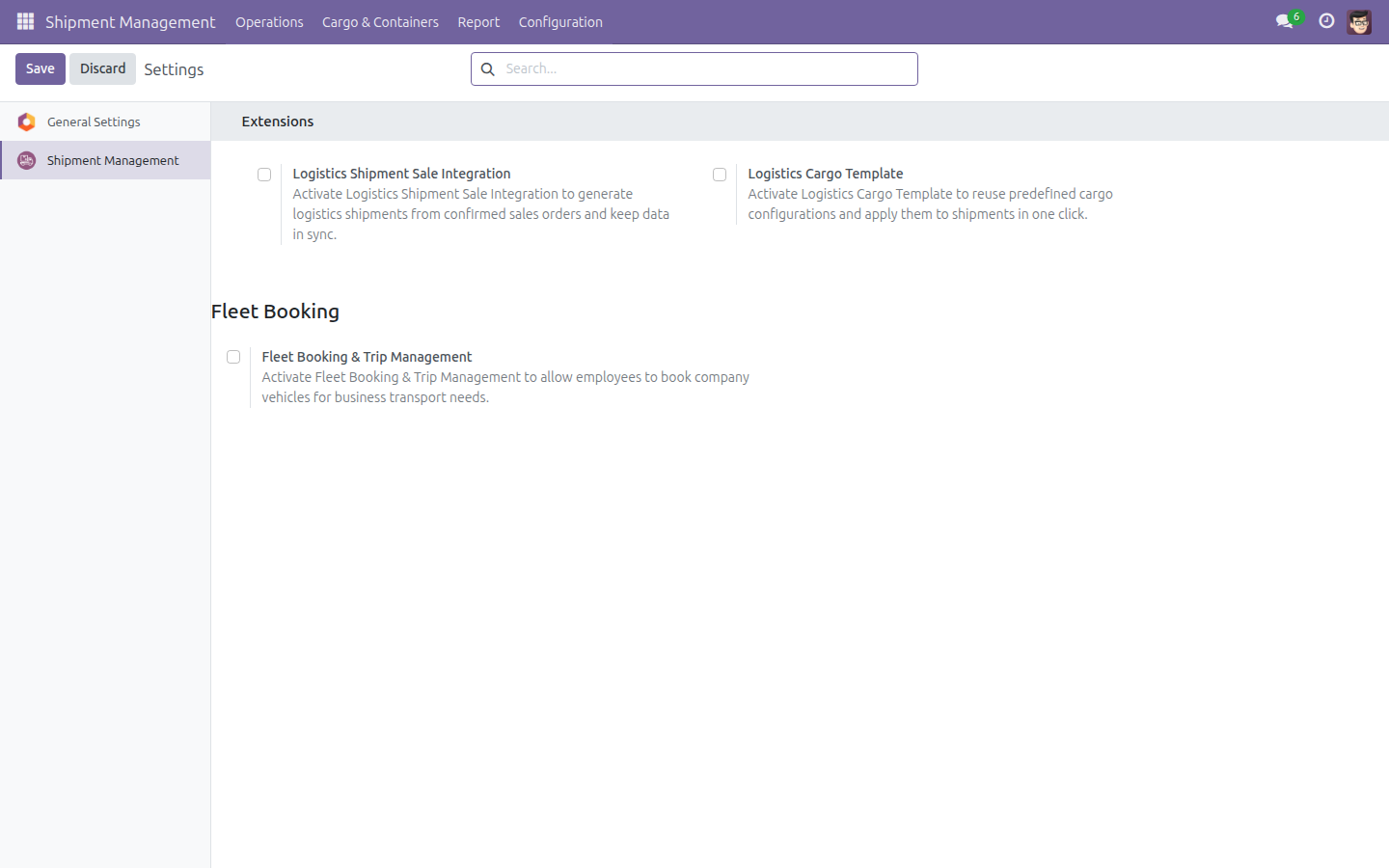Discard the settings changes
Image resolution: width=1389 pixels, height=868 pixels.
pos(102,68)
